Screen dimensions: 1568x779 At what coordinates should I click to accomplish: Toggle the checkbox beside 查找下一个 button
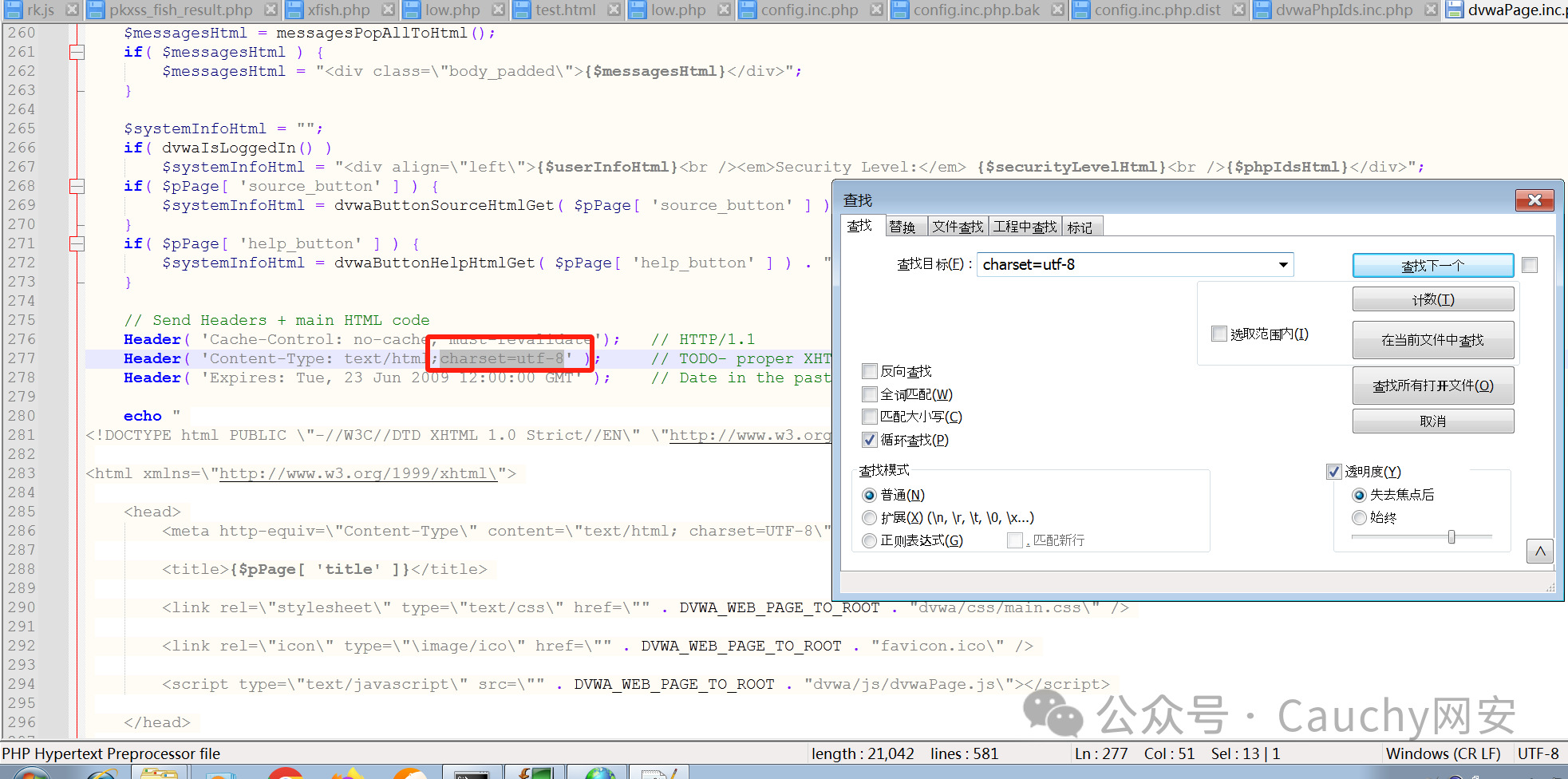pyautogui.click(x=1530, y=265)
